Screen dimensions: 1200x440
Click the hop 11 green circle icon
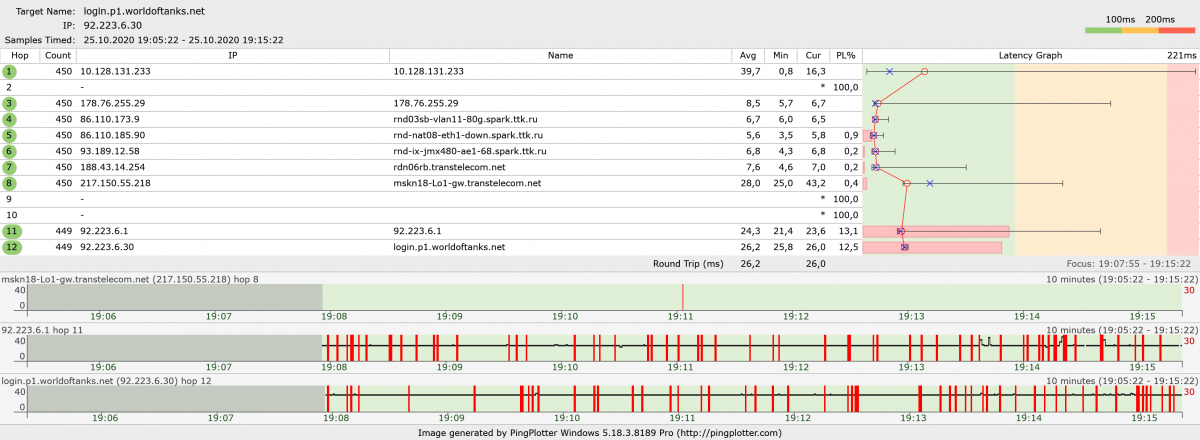pos(11,231)
